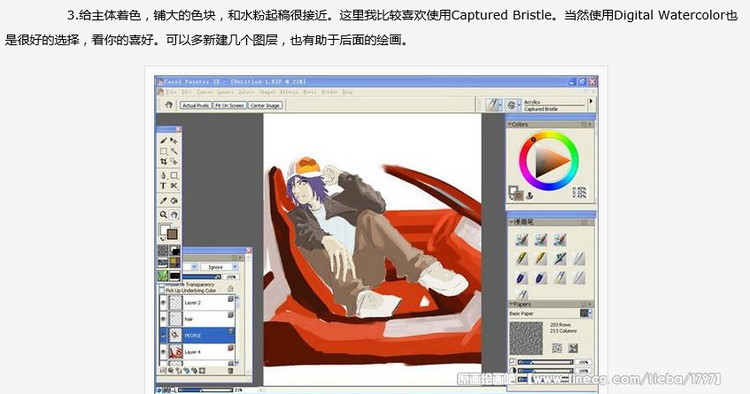
Task: Collapse the Papers panel triangle
Action: click(511, 304)
